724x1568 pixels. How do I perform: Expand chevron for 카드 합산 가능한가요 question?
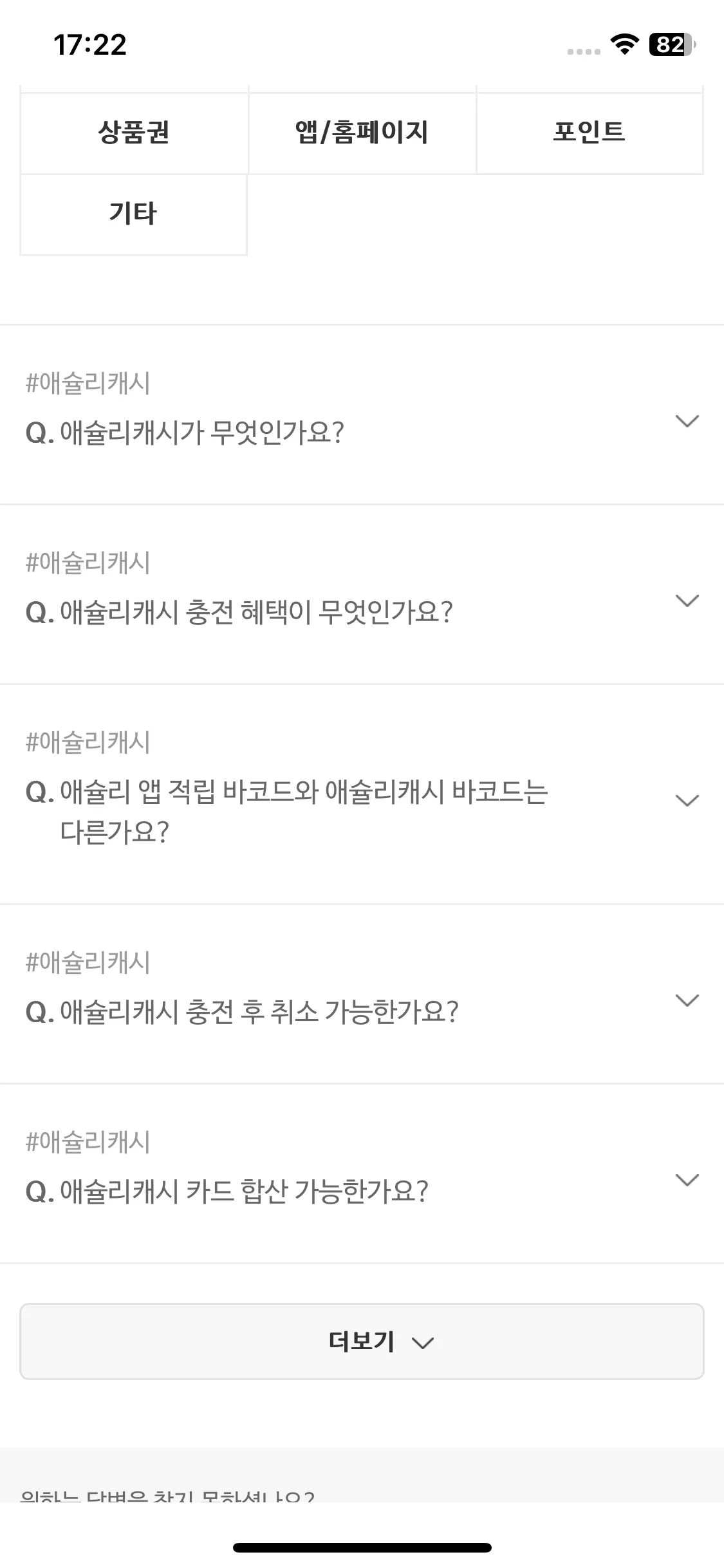pos(687,1179)
